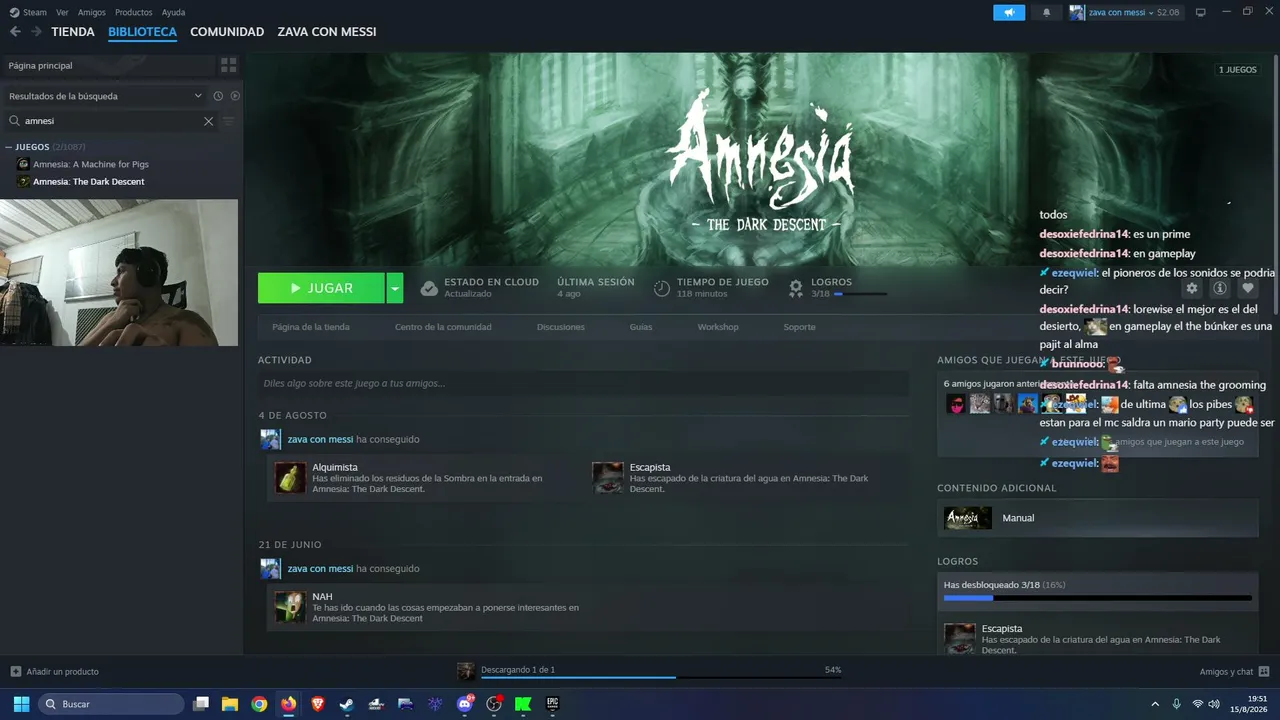The image size is (1280, 720).
Task: Open the Ver menu
Action: [62, 12]
